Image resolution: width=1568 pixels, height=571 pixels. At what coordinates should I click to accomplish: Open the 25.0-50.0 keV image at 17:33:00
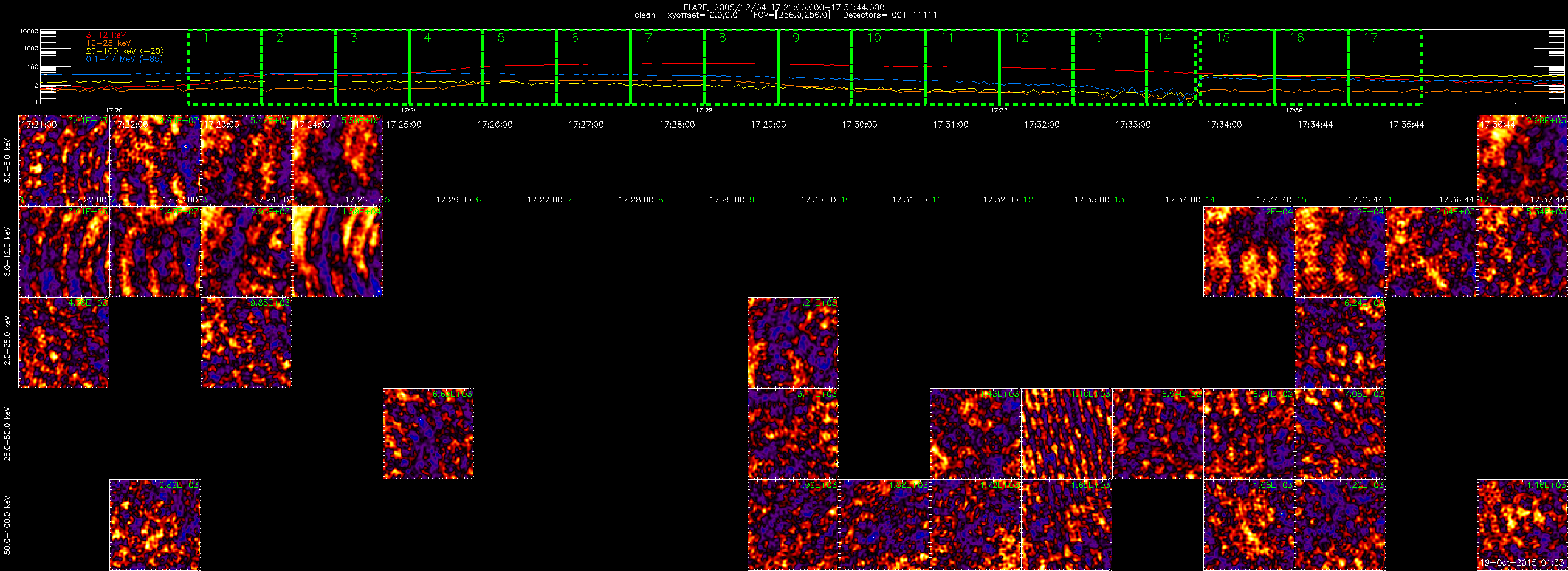tap(1158, 434)
